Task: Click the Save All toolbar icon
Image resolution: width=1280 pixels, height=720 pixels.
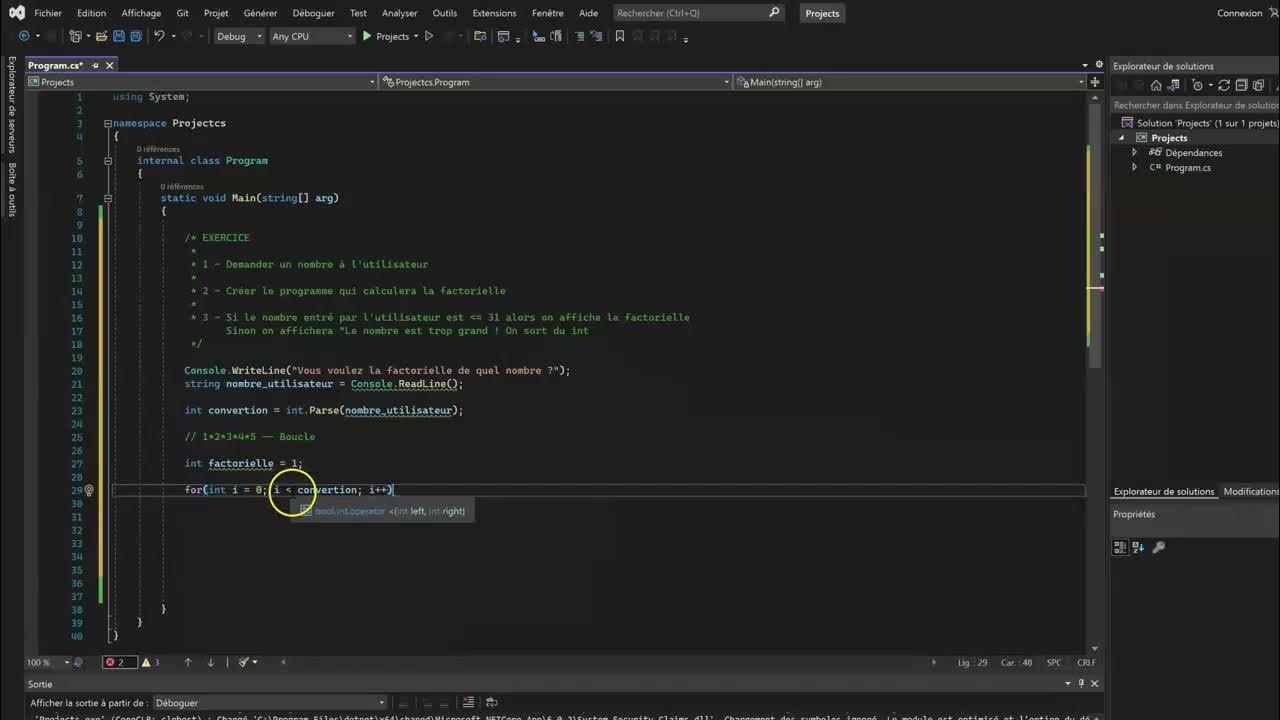Action: point(135,36)
